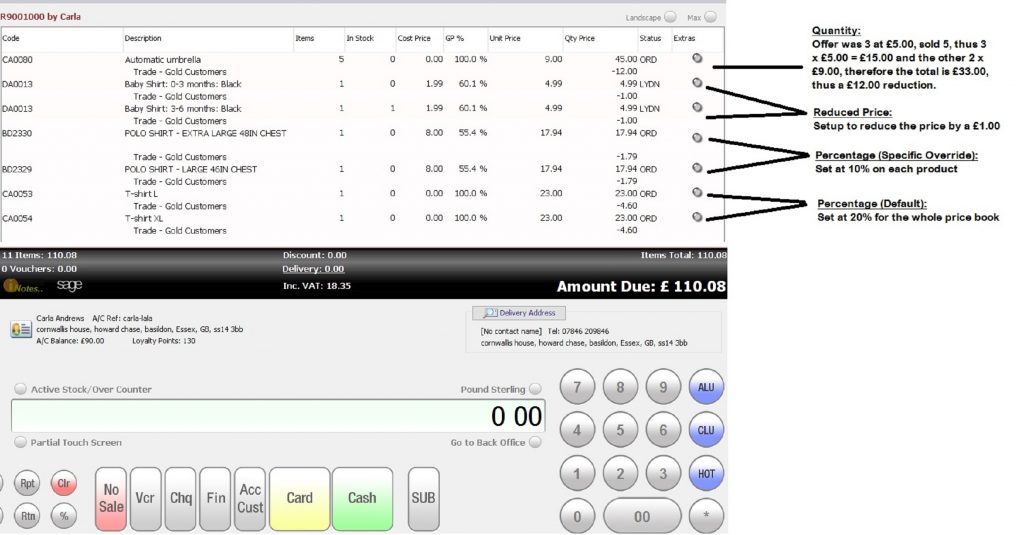Tap keypad digit 4
This screenshot has height=535, width=1024.
[x=577, y=430]
